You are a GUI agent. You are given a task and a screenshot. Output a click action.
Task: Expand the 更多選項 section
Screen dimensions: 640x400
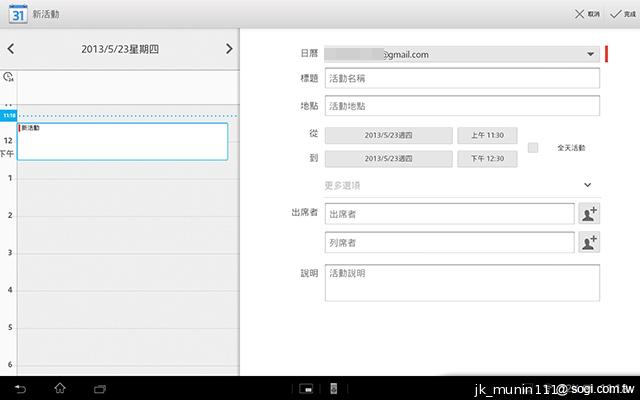coord(462,185)
